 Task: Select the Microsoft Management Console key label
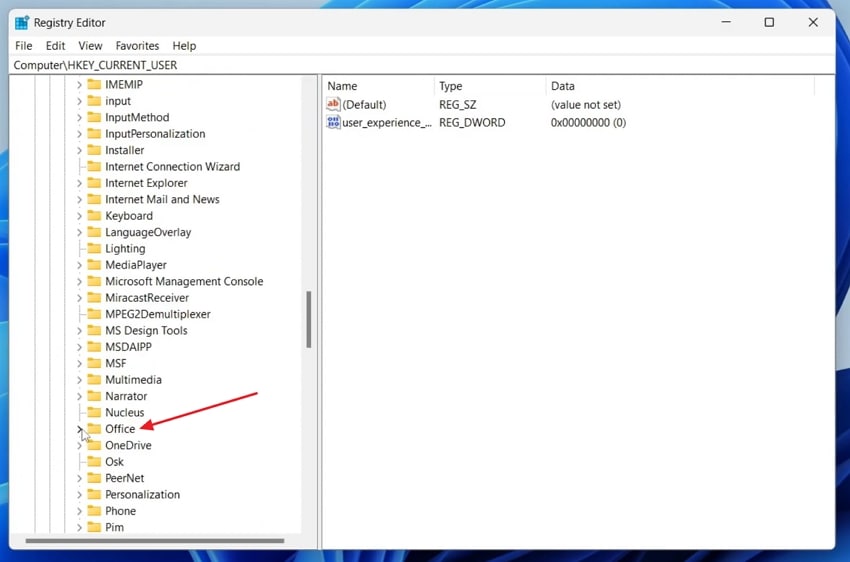(x=184, y=281)
